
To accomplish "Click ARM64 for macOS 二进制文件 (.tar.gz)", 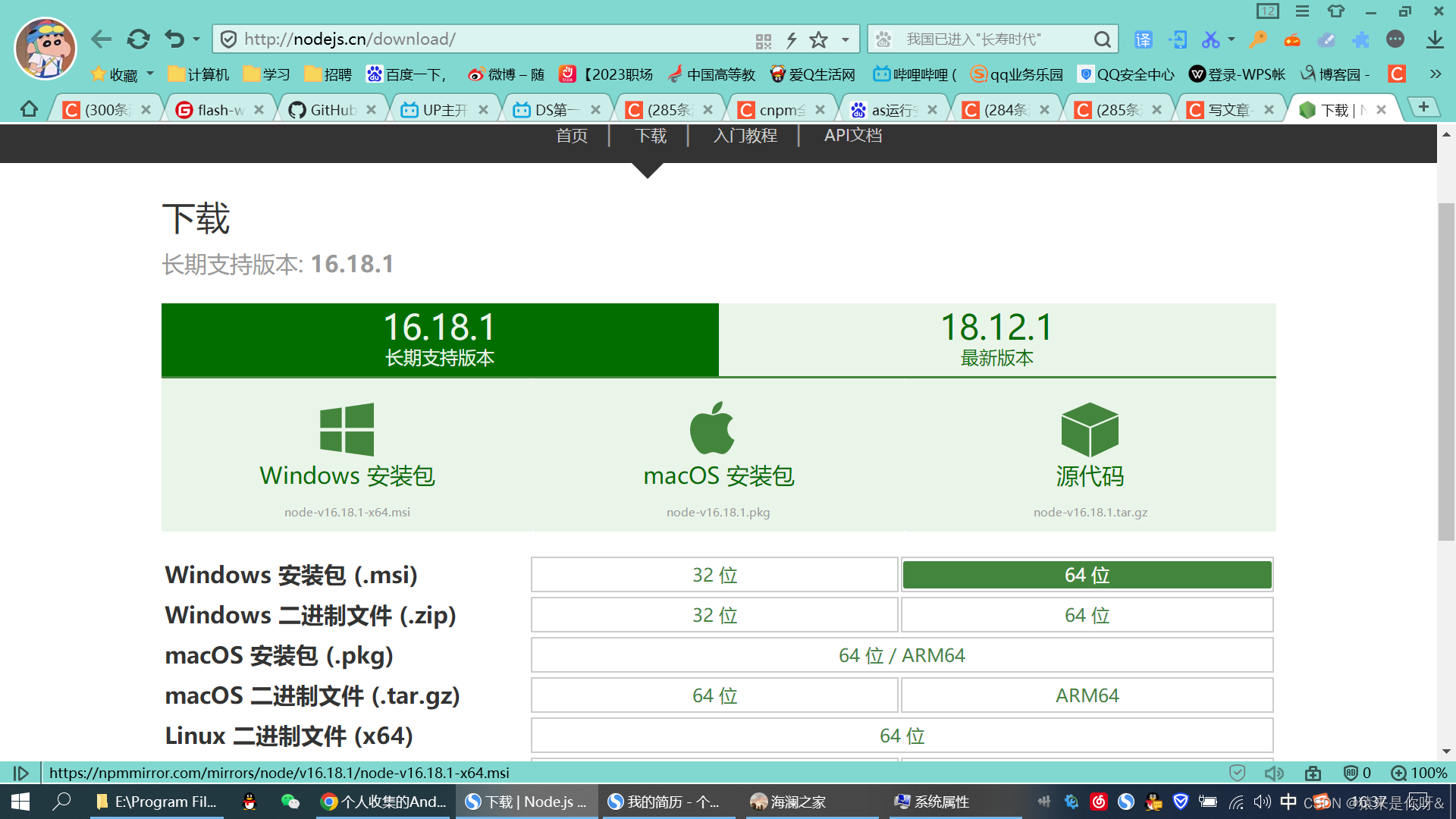I will (1087, 695).
